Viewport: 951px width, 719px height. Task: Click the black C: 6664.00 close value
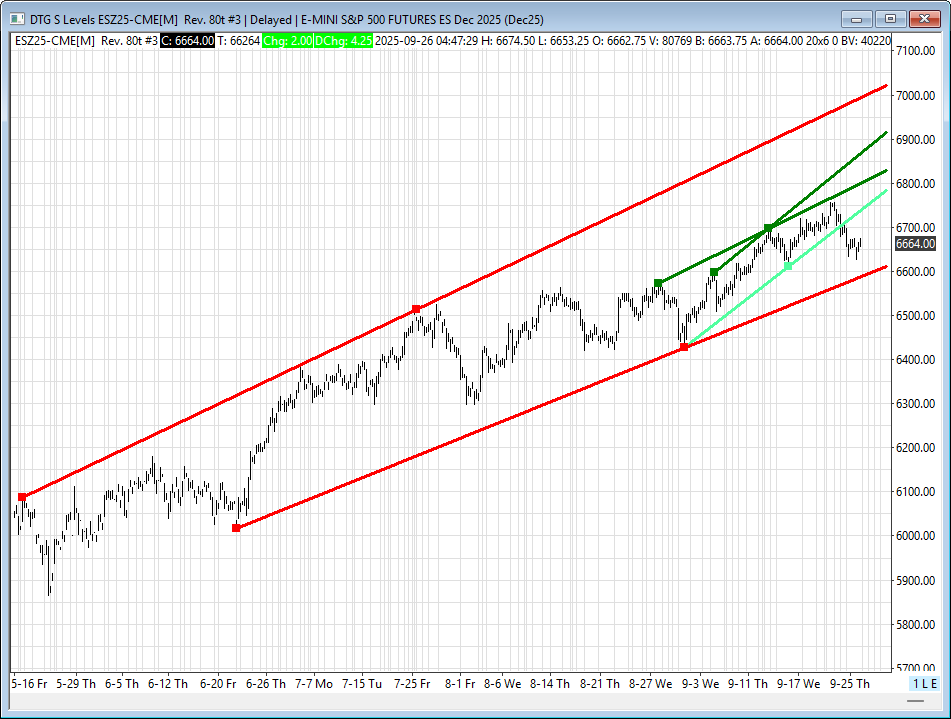pyautogui.click(x=187, y=41)
